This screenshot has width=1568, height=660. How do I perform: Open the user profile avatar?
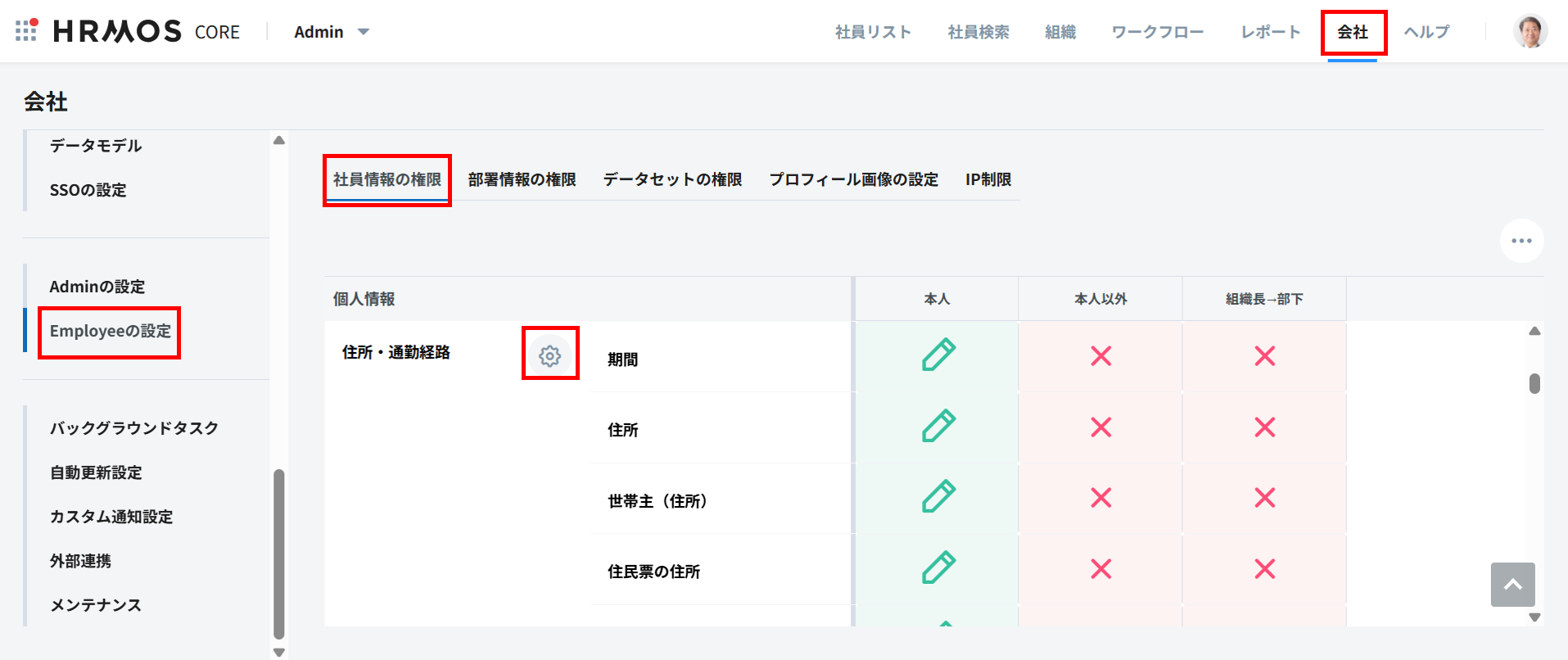(1530, 32)
